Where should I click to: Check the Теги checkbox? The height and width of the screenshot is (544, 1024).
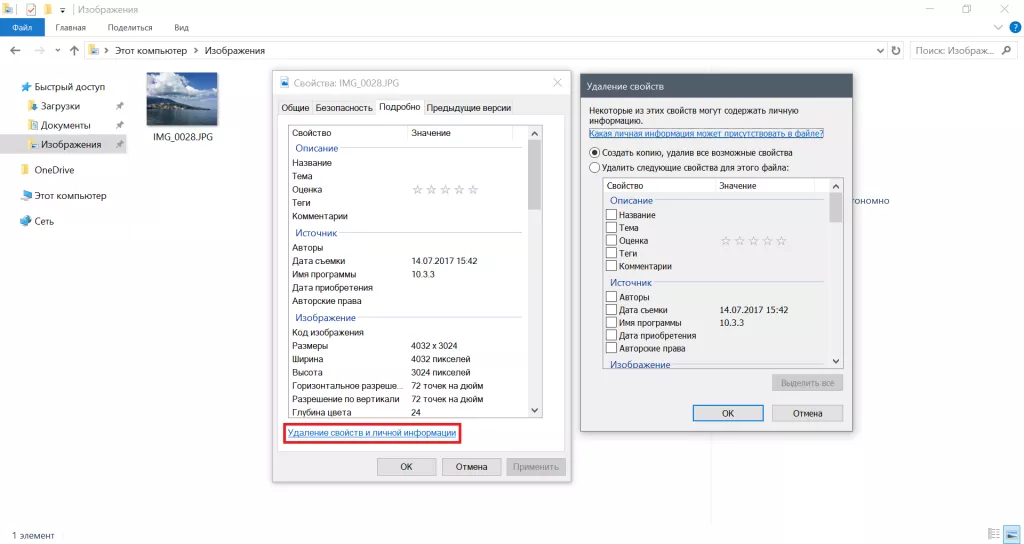point(611,253)
